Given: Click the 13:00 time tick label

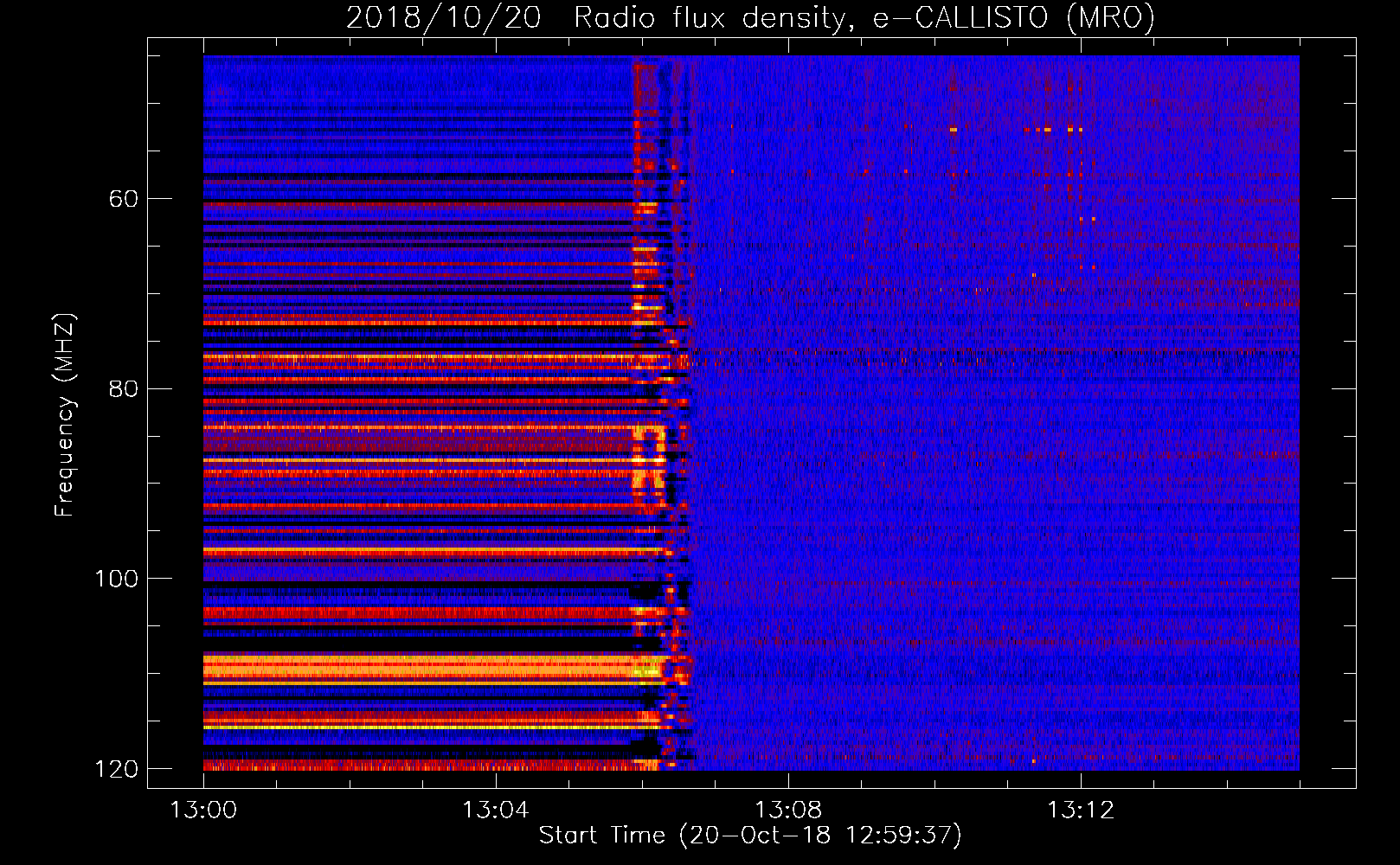Looking at the screenshot, I should point(203,811).
